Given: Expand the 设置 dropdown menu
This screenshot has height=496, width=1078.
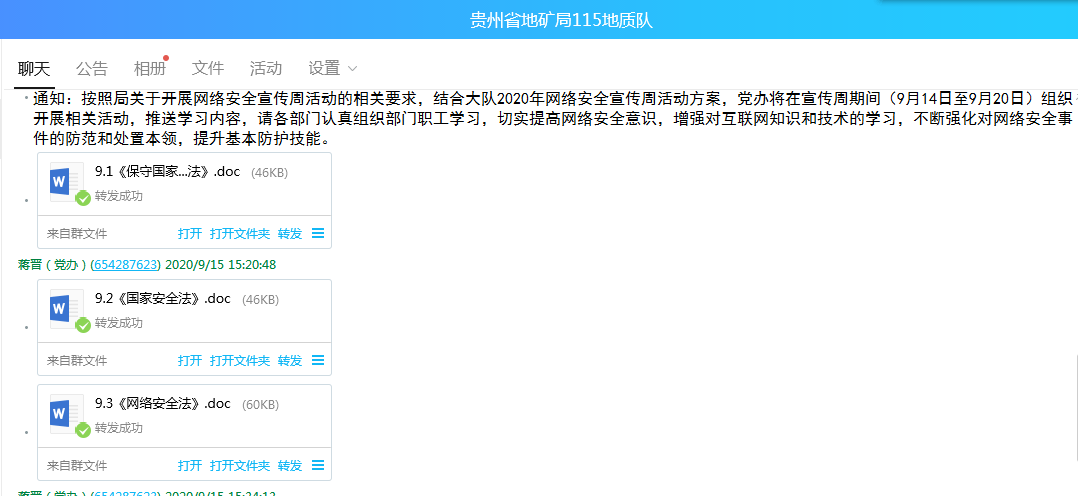Looking at the screenshot, I should pos(333,68).
